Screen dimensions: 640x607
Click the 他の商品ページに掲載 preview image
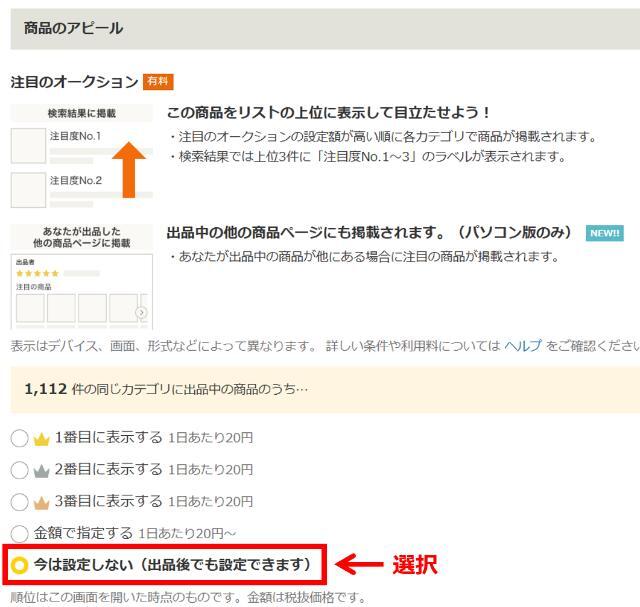pos(81,277)
